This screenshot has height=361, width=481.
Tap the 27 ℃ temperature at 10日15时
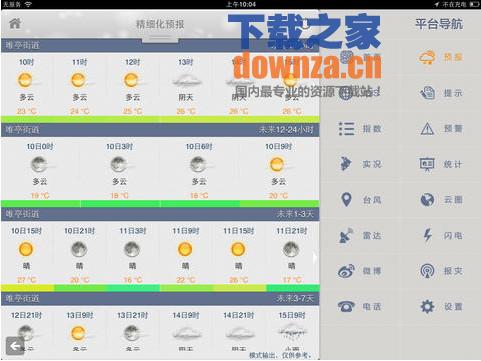click(27, 280)
